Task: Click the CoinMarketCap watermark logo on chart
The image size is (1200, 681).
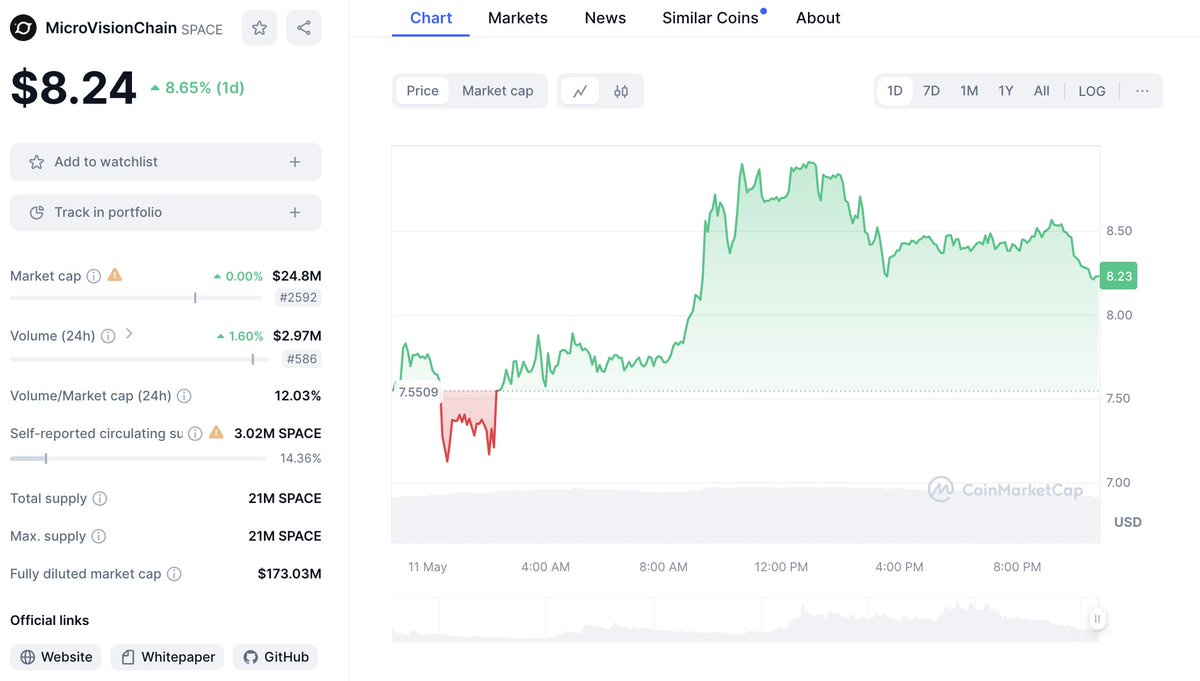Action: 940,490
